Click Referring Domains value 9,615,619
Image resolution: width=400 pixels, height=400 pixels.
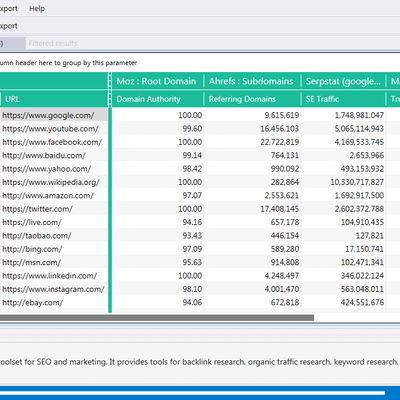pyautogui.click(x=282, y=115)
